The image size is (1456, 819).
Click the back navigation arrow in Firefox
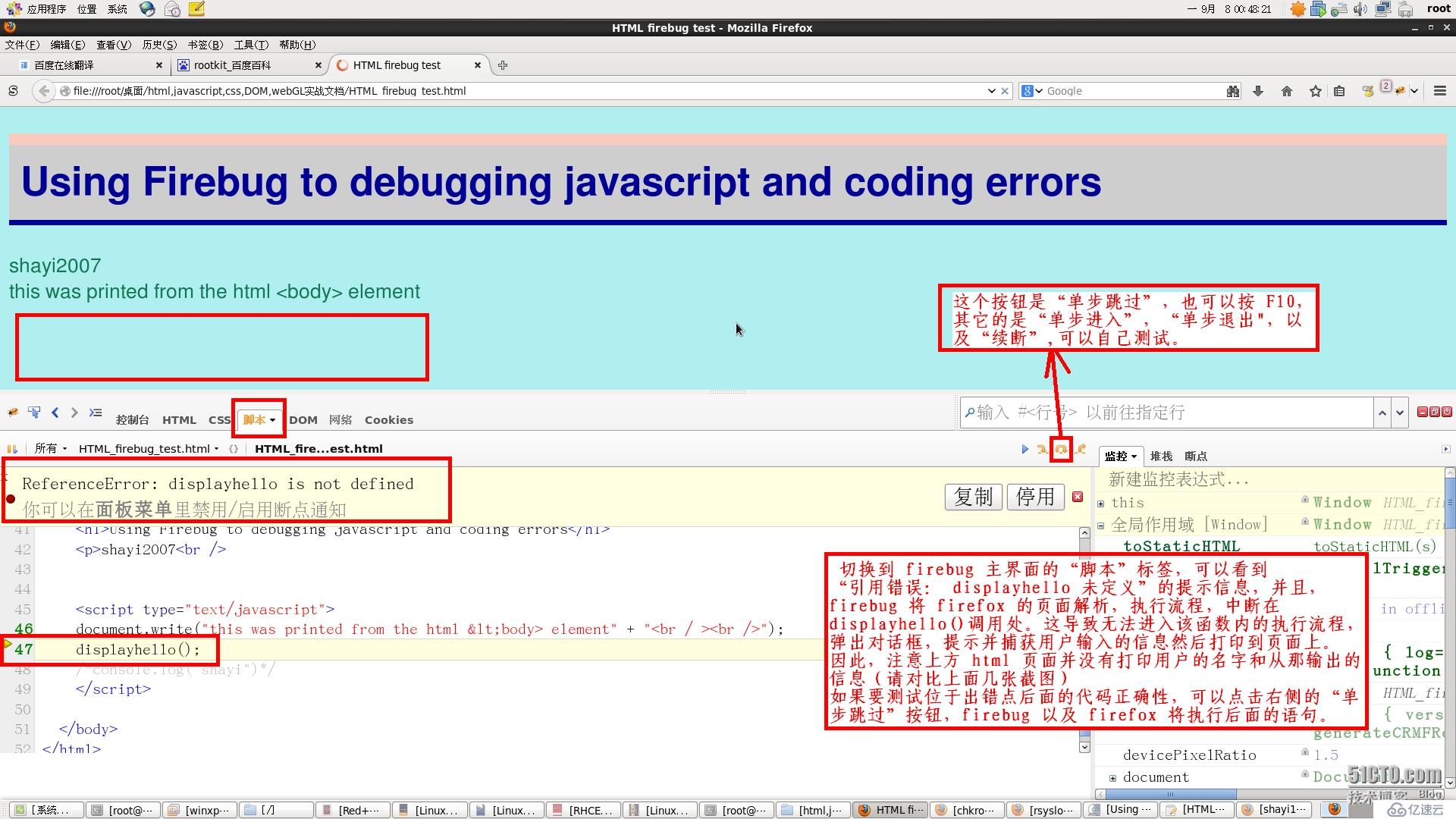coord(43,91)
